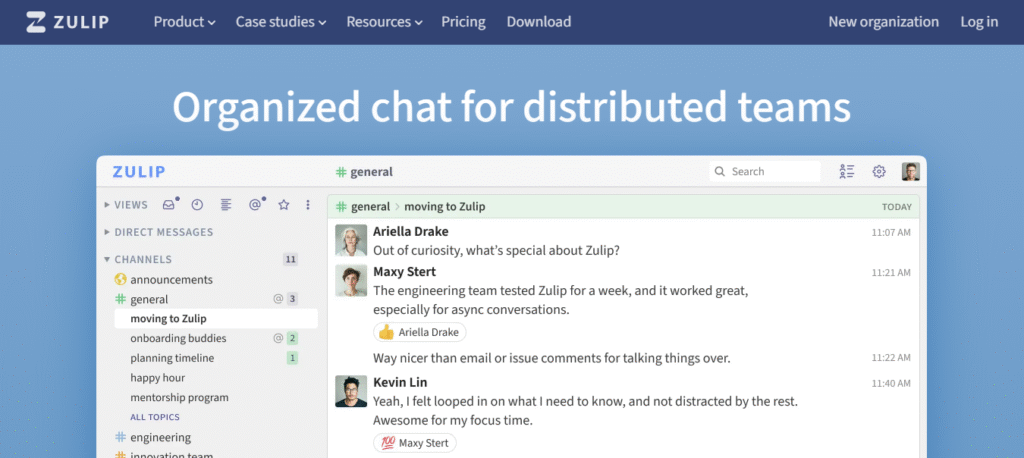
Task: Toggle the thumbs-up reaction by Ariella Drake
Action: [x=419, y=332]
